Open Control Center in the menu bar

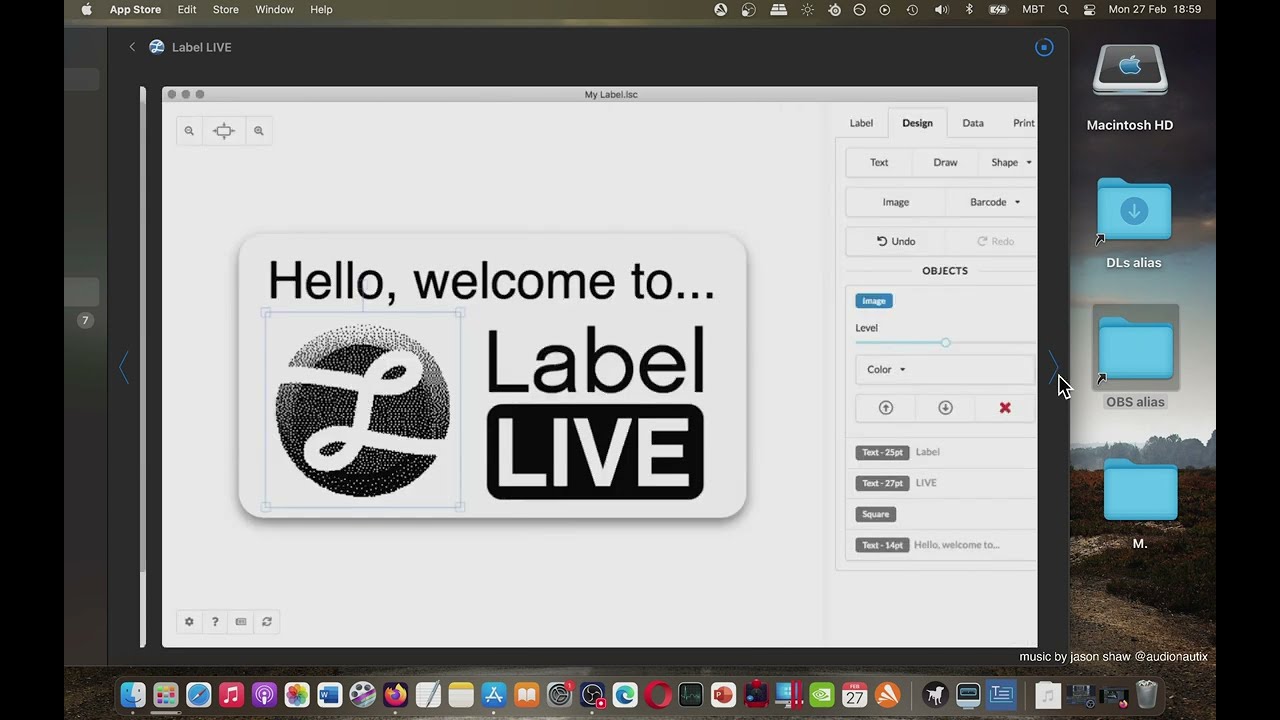[1089, 9]
